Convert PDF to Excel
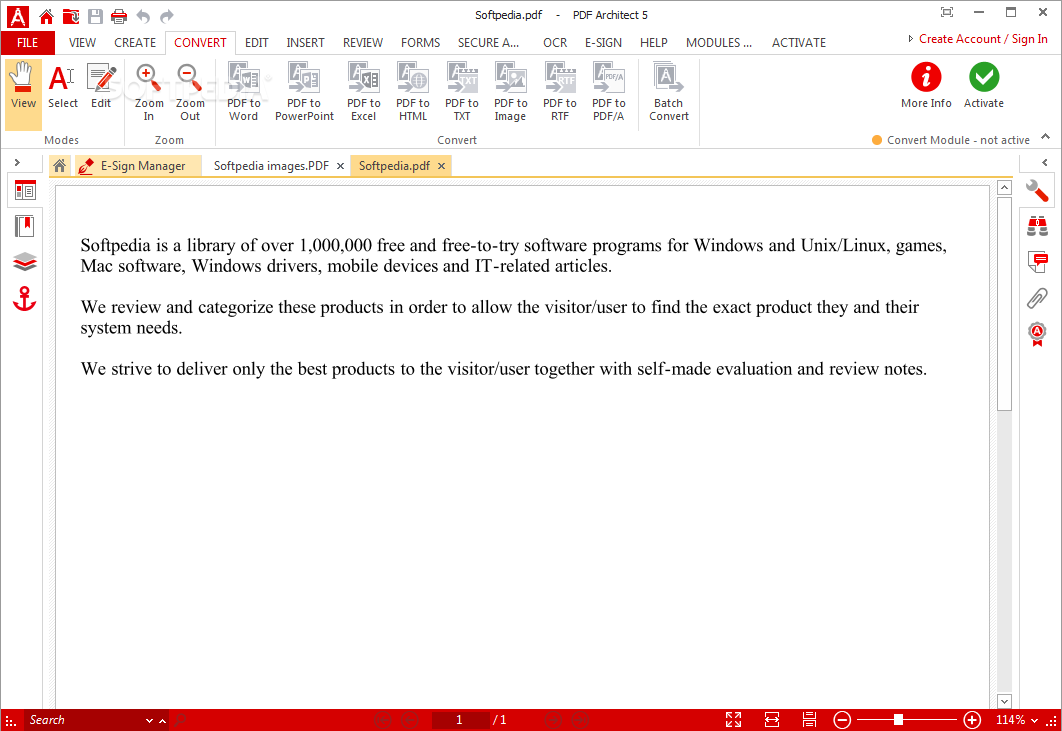This screenshot has height=731, width=1062. 364,93
